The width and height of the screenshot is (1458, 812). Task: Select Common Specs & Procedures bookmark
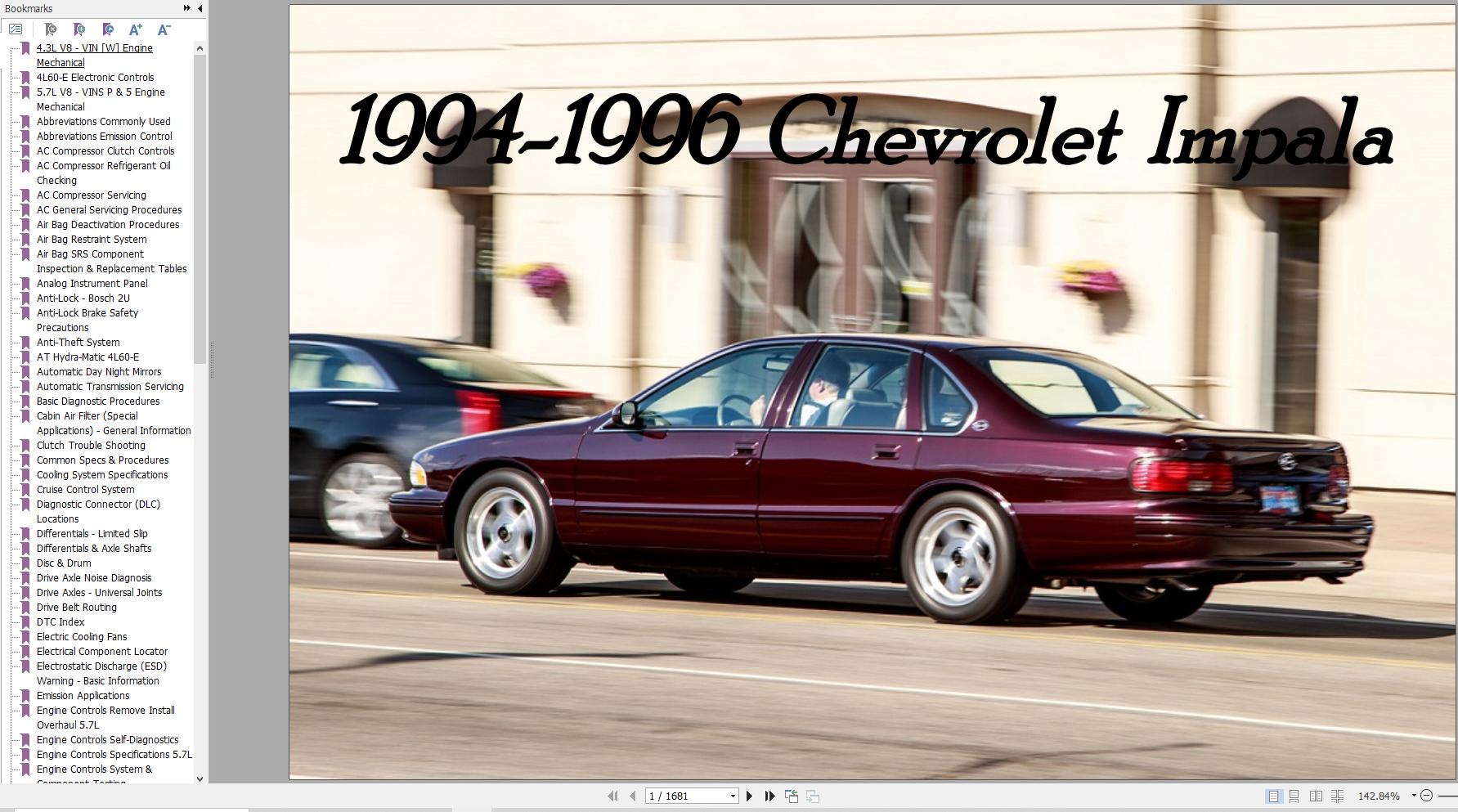[102, 460]
